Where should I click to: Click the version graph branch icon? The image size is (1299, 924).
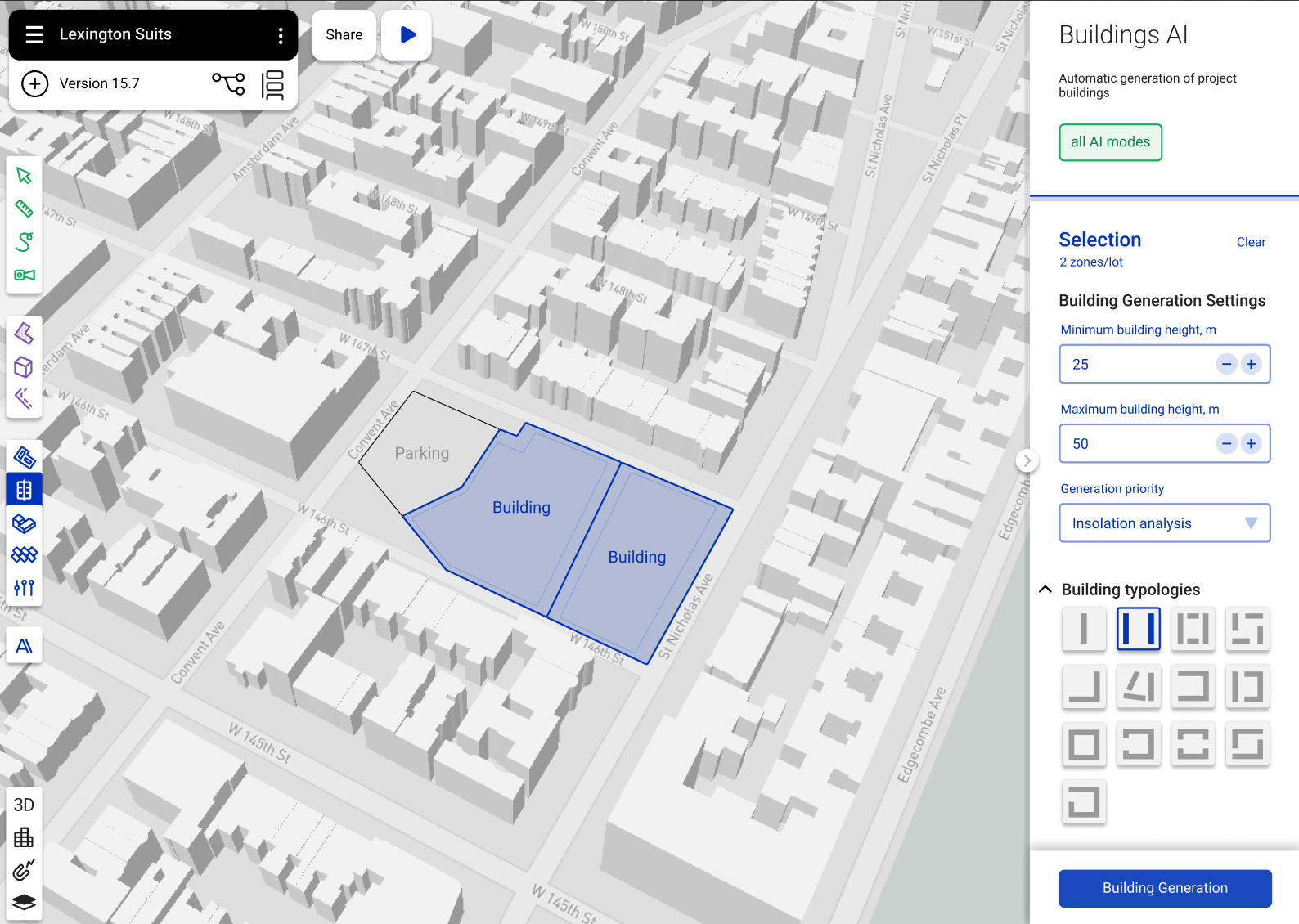(x=228, y=83)
